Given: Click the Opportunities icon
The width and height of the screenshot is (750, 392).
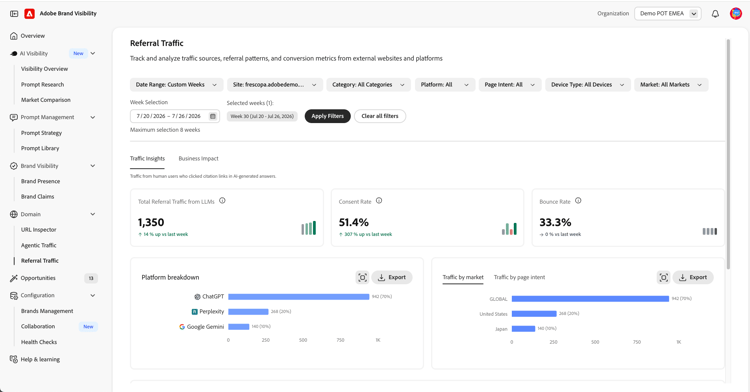Looking at the screenshot, I should click(x=14, y=278).
